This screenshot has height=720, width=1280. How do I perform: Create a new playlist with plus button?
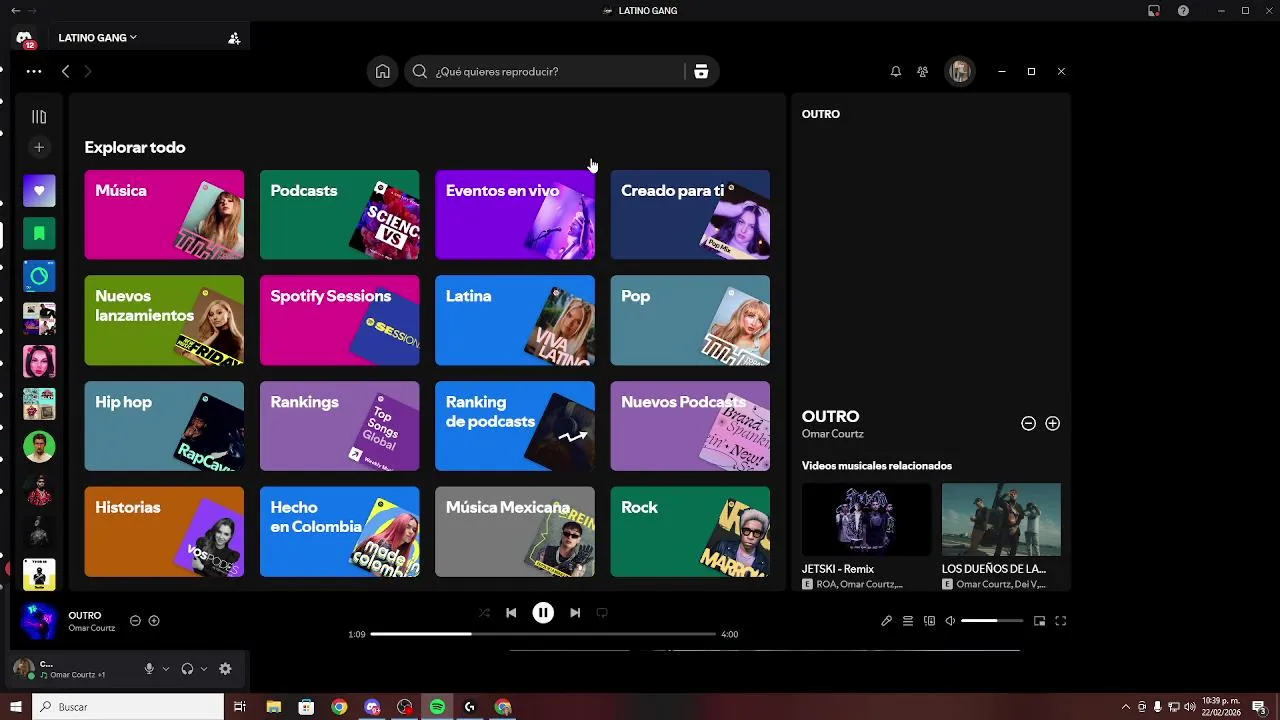39,147
